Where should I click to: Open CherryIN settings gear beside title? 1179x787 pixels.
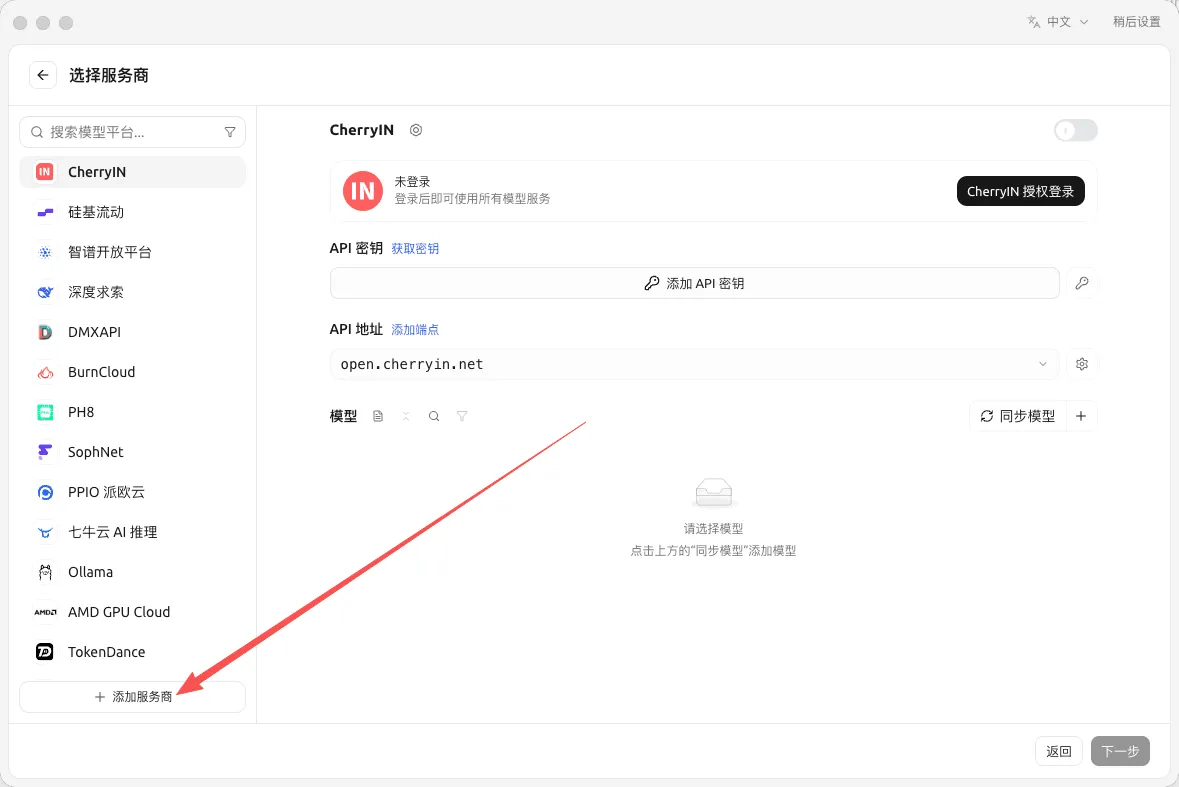click(x=416, y=130)
